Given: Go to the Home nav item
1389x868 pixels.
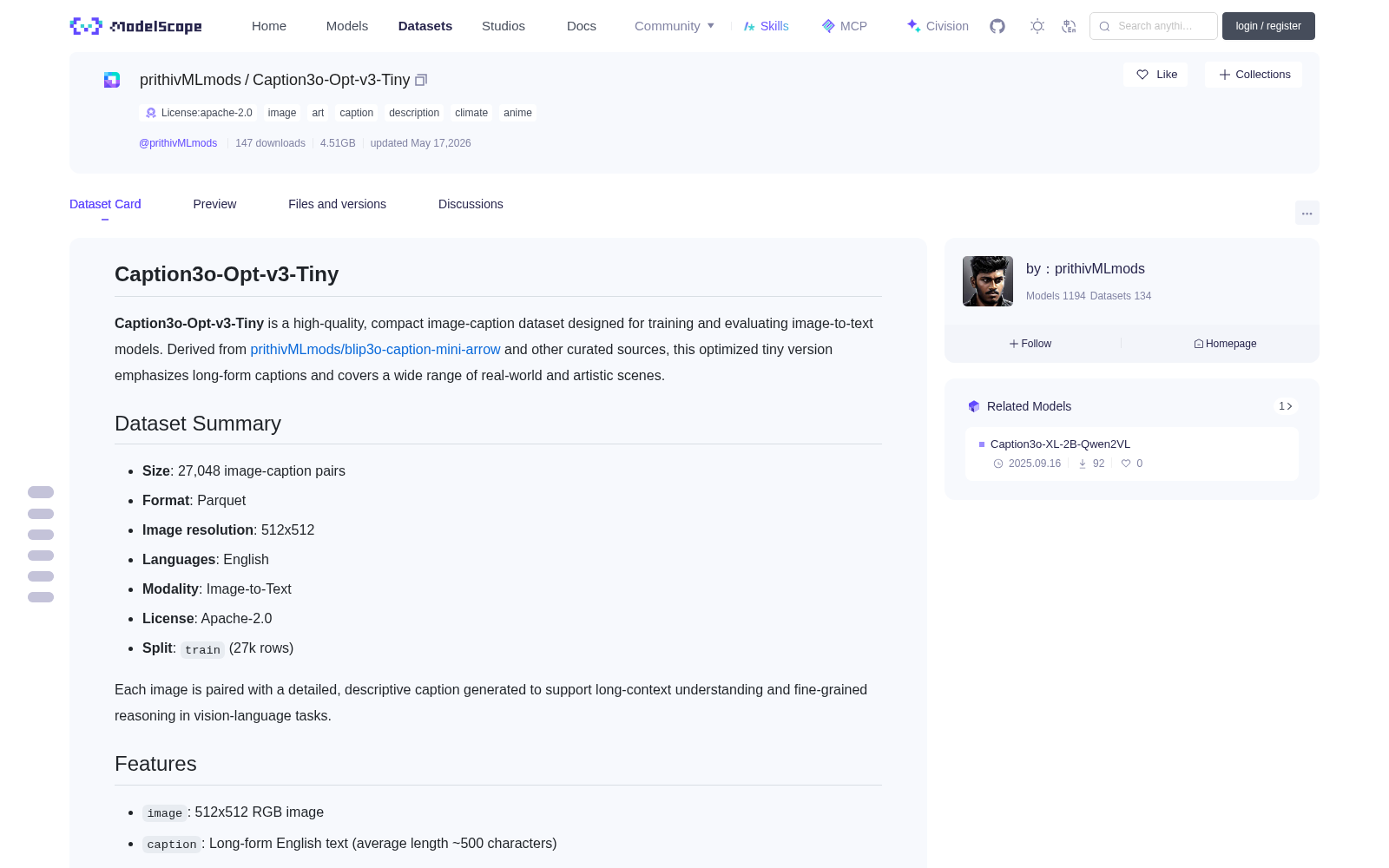Looking at the screenshot, I should click(269, 26).
